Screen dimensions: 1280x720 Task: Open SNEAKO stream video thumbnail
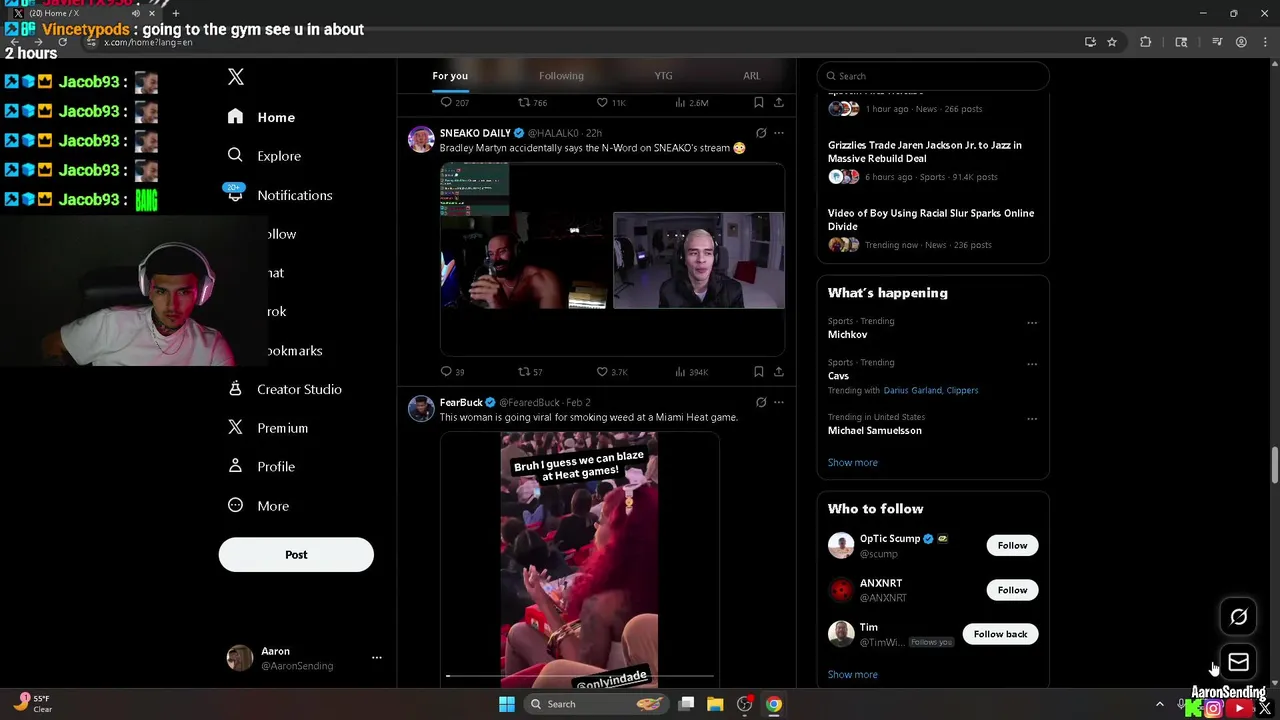[x=612, y=259]
